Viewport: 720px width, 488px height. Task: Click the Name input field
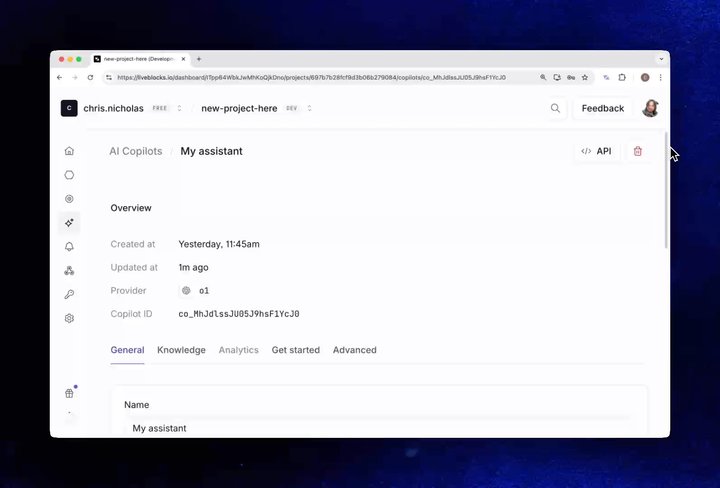click(379, 428)
